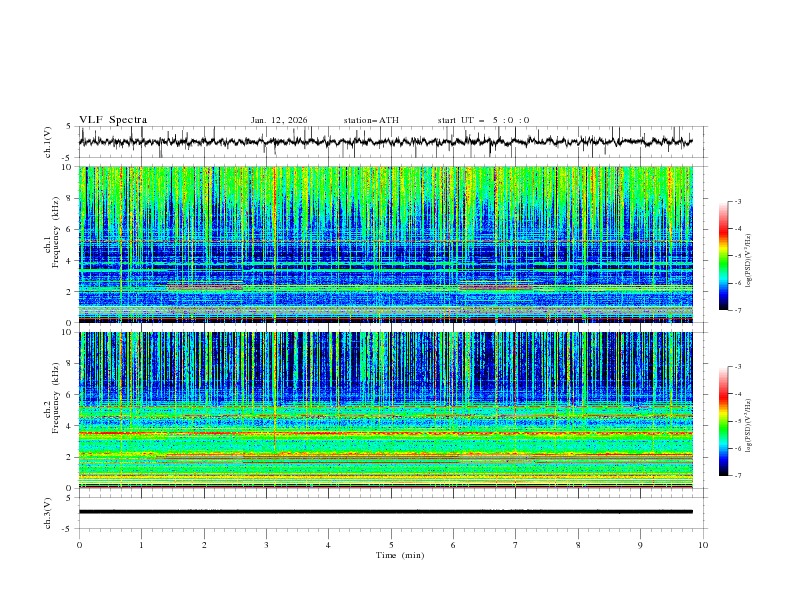Click time axis tick label "4"
The image size is (792, 612).
click(x=328, y=545)
